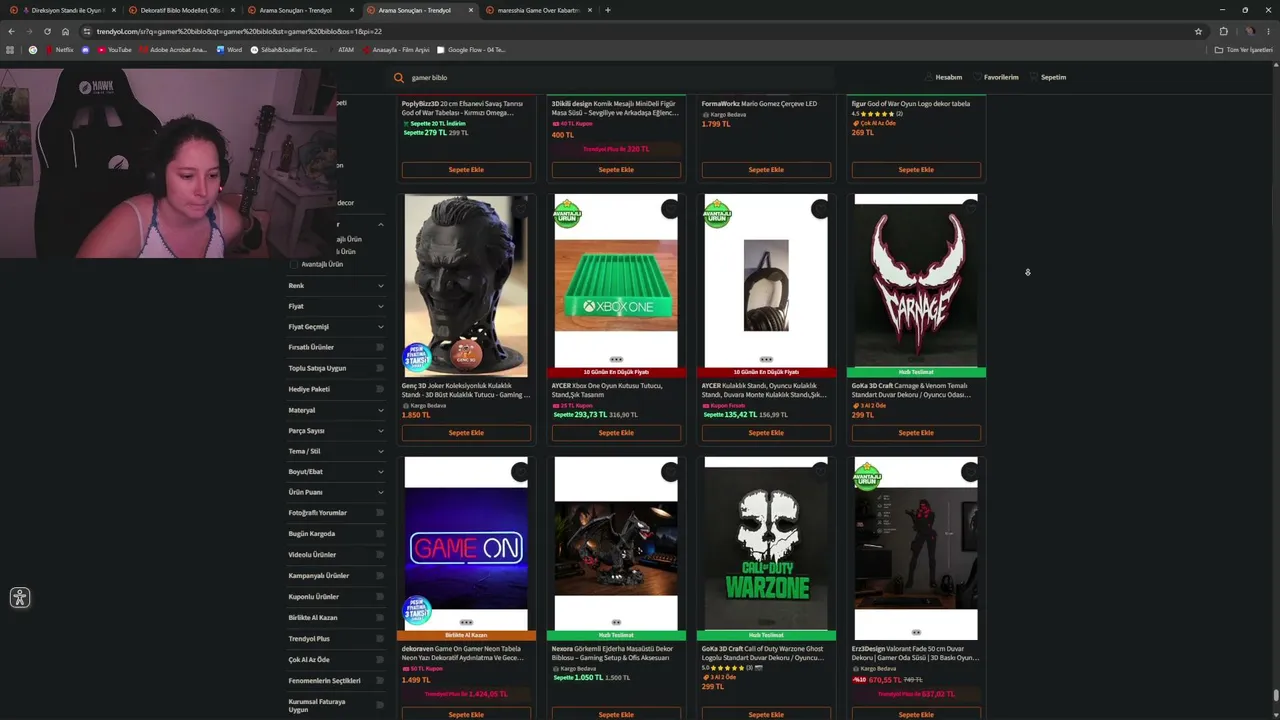Open the apps grid in bookmarks bar
The image size is (1280, 720).
pos(11,49)
